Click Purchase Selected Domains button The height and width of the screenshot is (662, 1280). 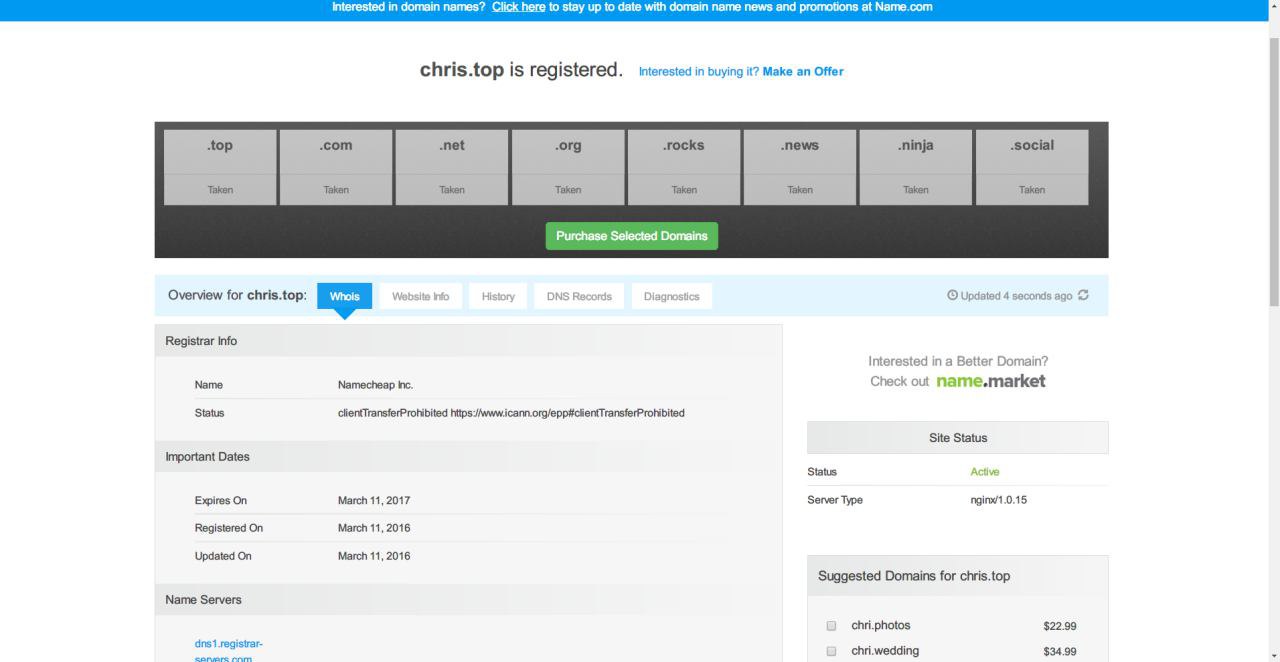point(632,236)
